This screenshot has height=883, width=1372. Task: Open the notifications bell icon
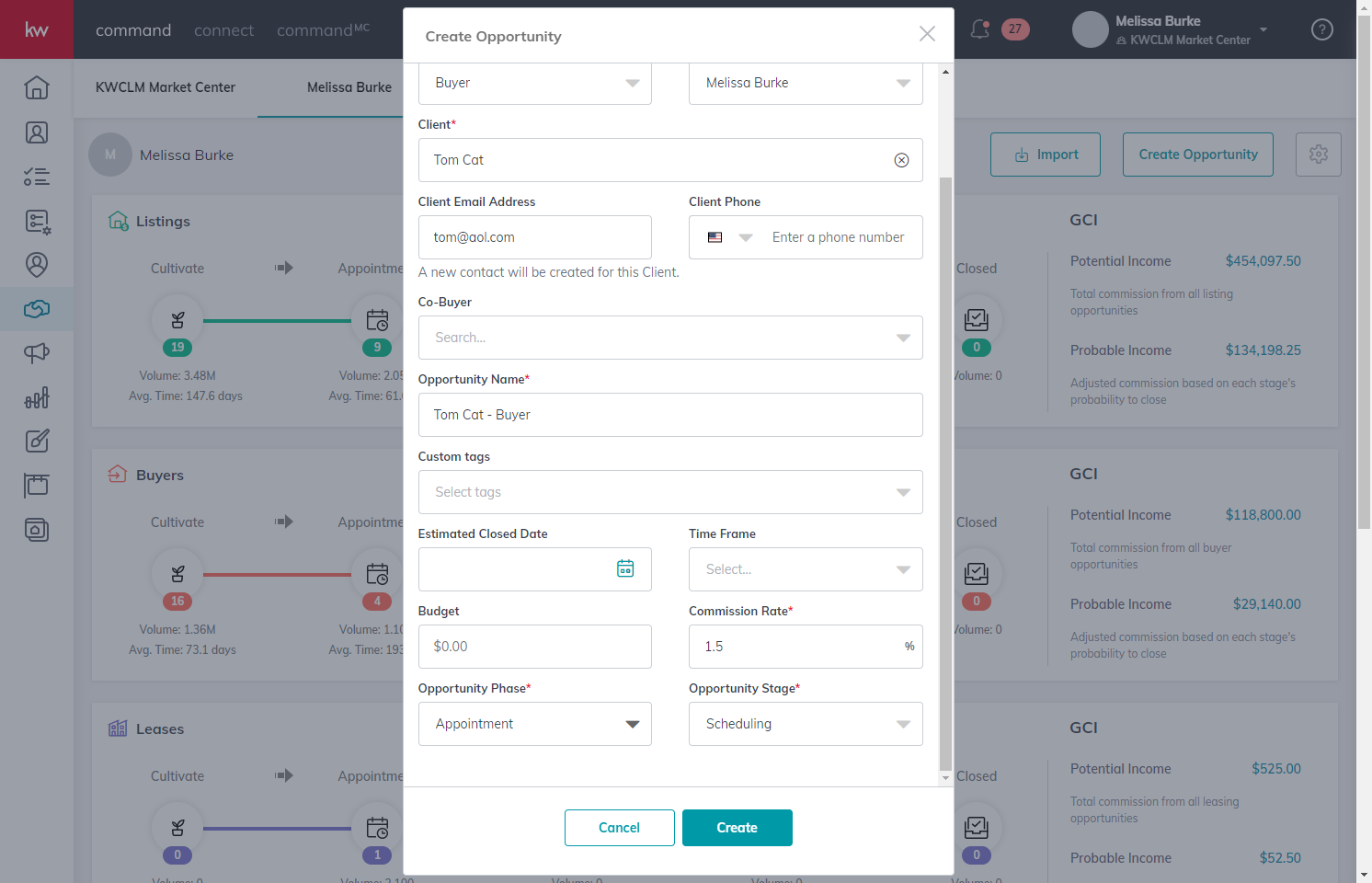click(980, 29)
